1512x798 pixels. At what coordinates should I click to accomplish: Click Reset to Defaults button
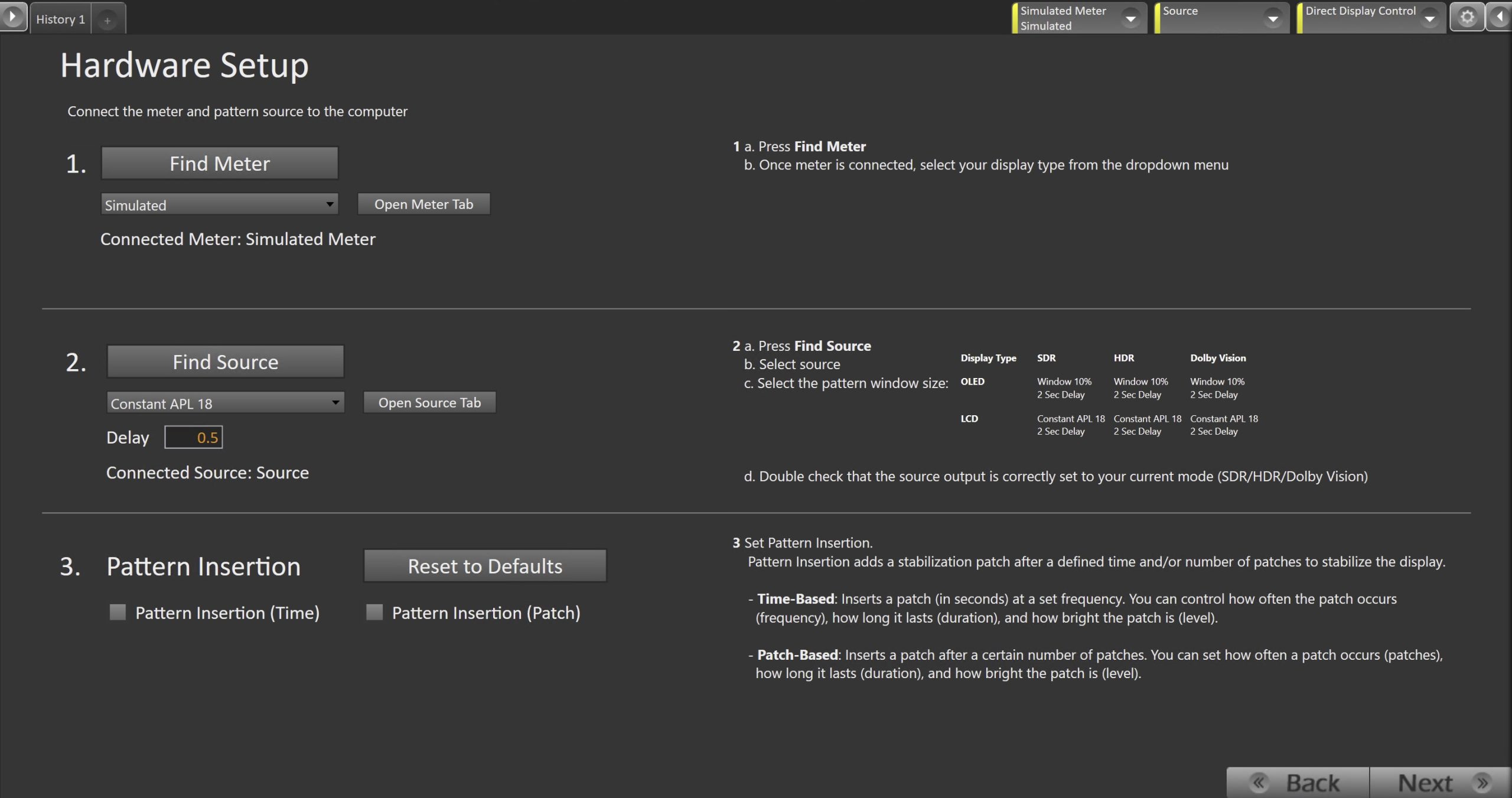pyautogui.click(x=485, y=566)
